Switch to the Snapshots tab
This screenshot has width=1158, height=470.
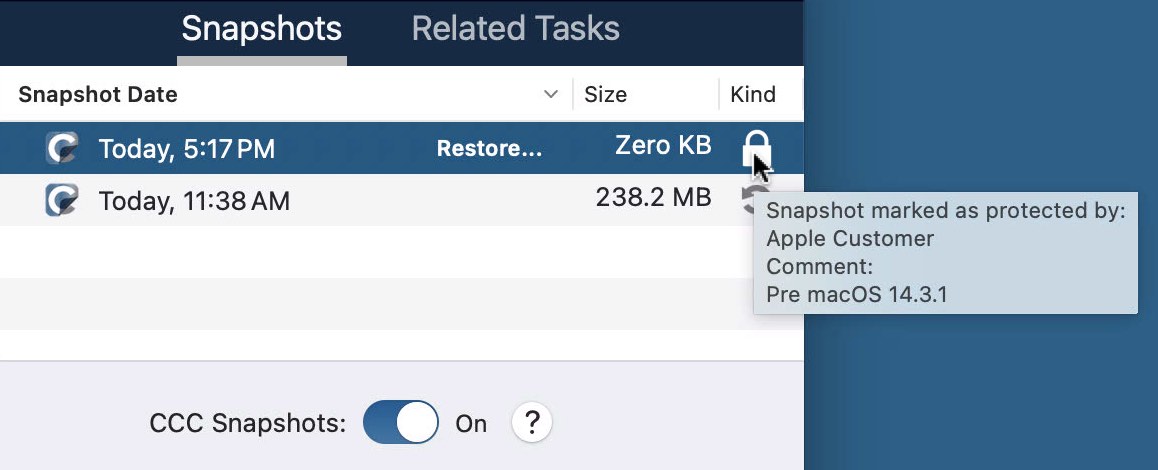[261, 29]
